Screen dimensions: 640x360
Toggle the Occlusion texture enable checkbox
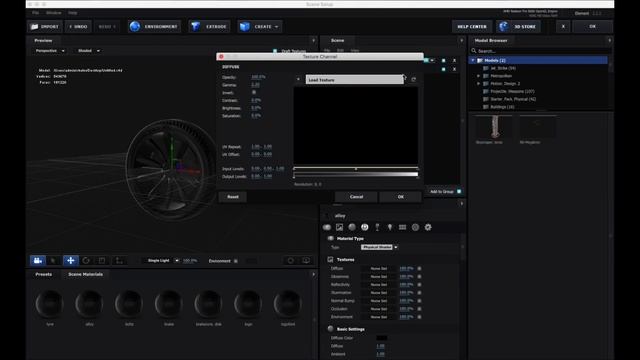[419, 309]
